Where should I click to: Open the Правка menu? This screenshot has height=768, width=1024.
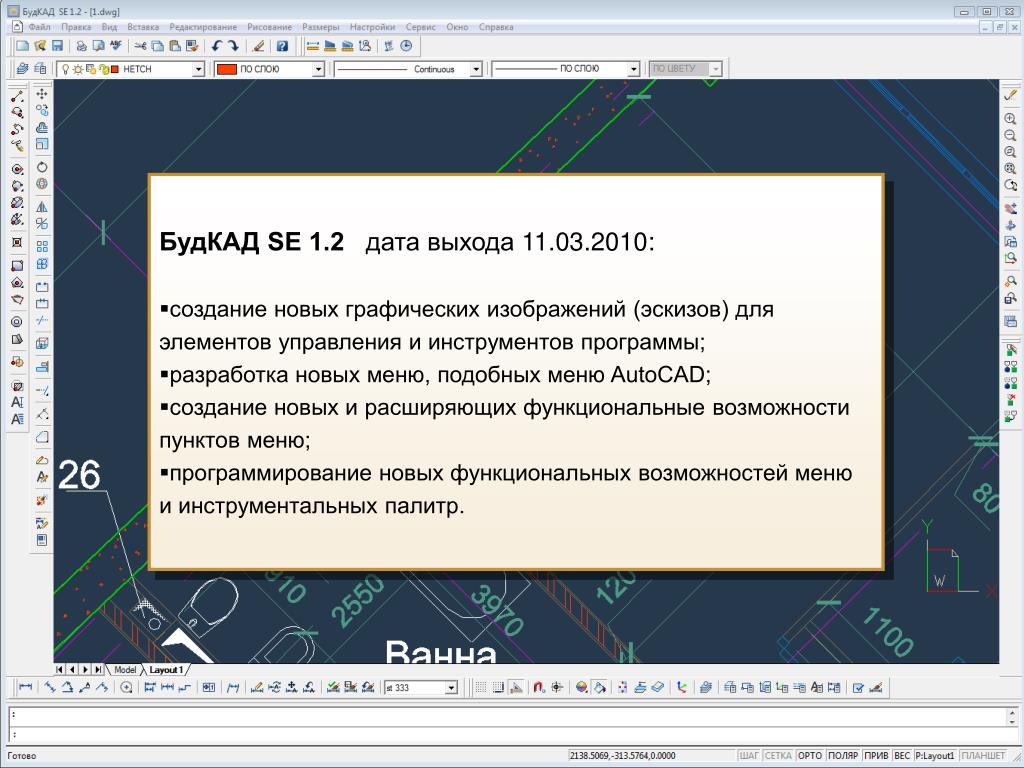point(76,27)
